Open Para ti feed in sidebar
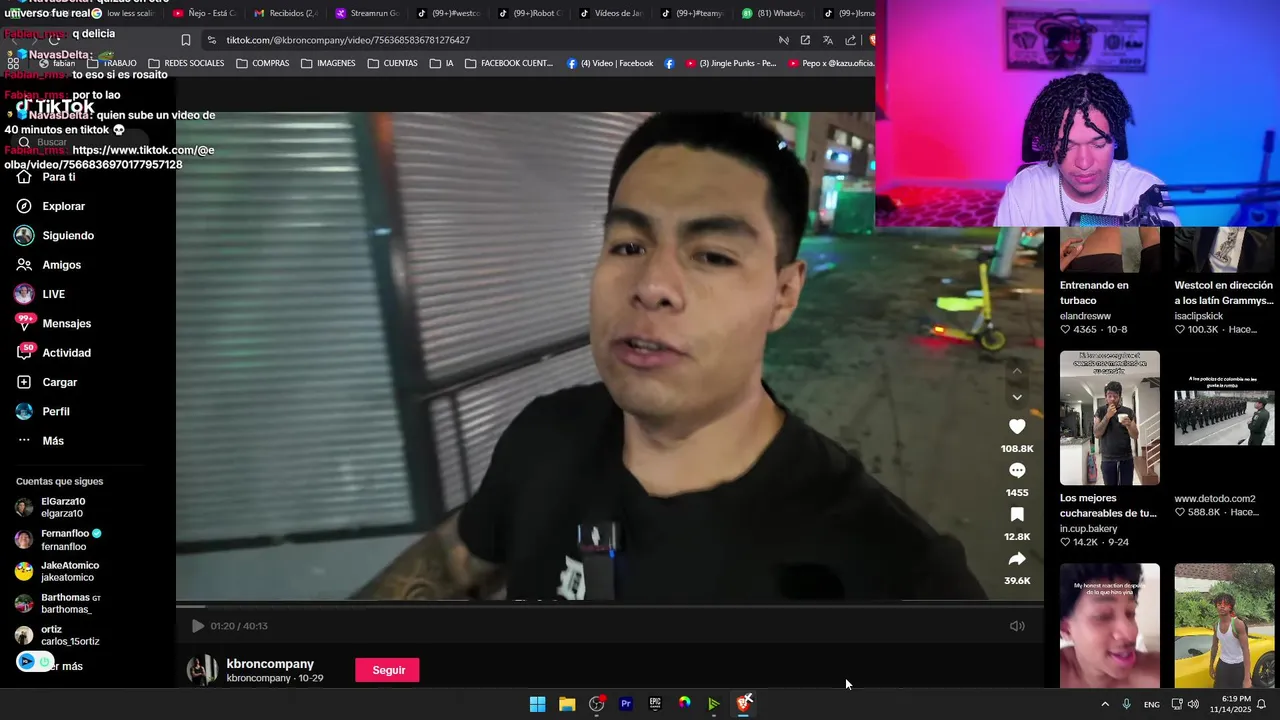The width and height of the screenshot is (1280, 720). pyautogui.click(x=59, y=177)
